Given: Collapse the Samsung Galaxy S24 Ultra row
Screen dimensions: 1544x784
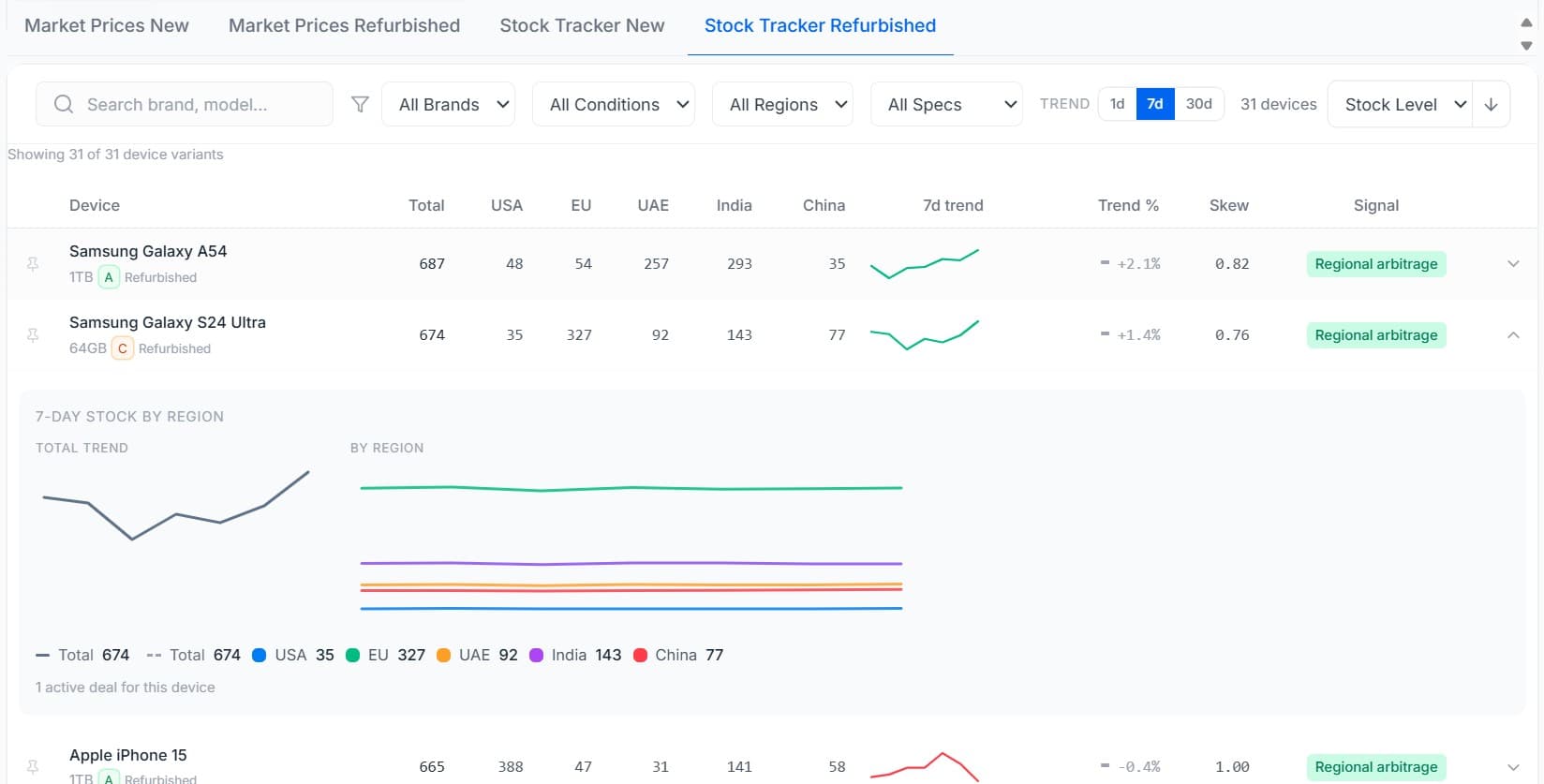Looking at the screenshot, I should (1513, 335).
